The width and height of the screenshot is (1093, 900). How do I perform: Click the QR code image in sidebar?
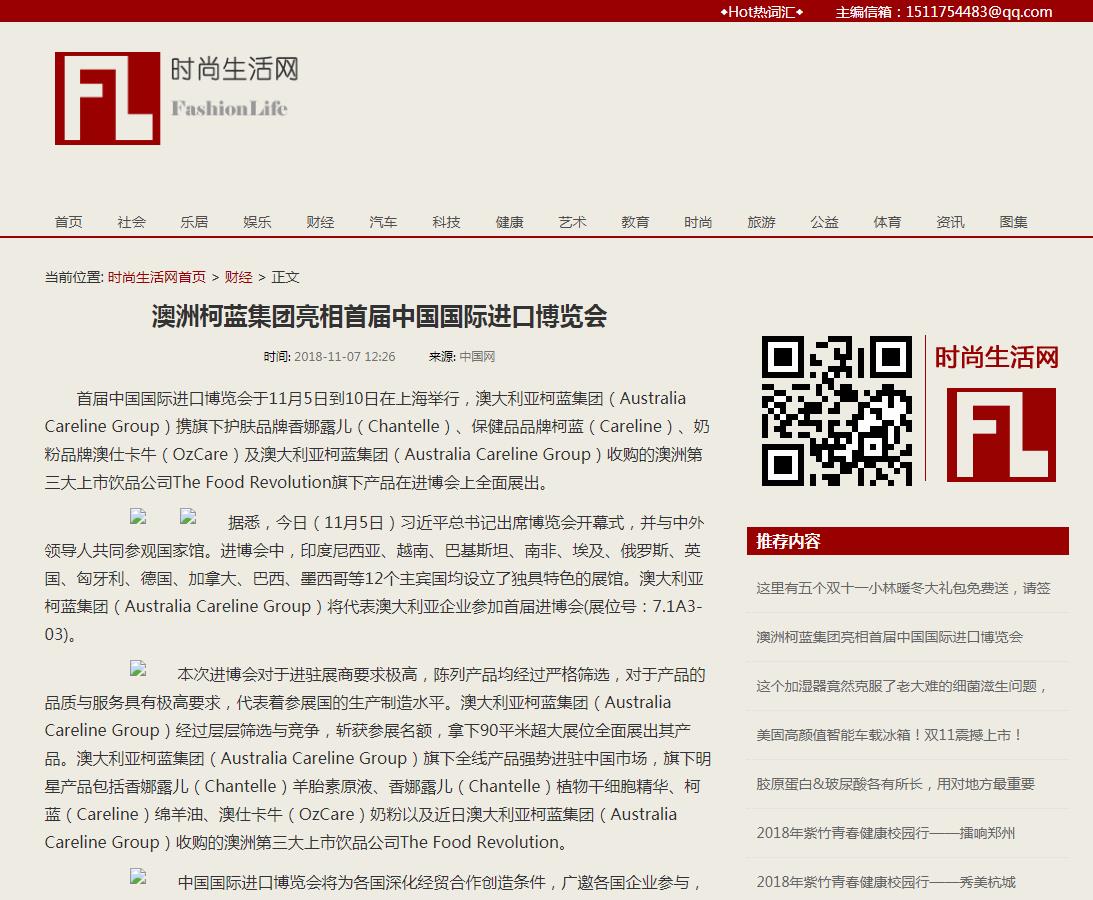tap(836, 411)
